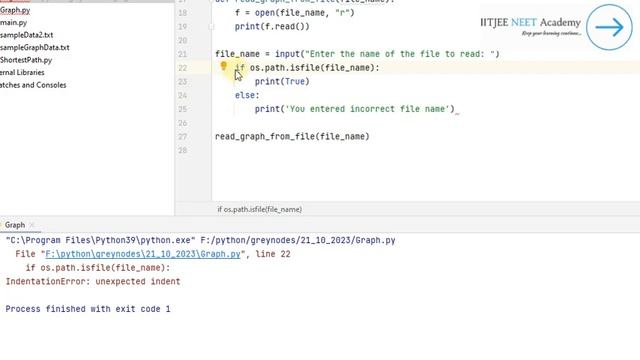Open ShortestPath.py from the project tree

pos(26,60)
